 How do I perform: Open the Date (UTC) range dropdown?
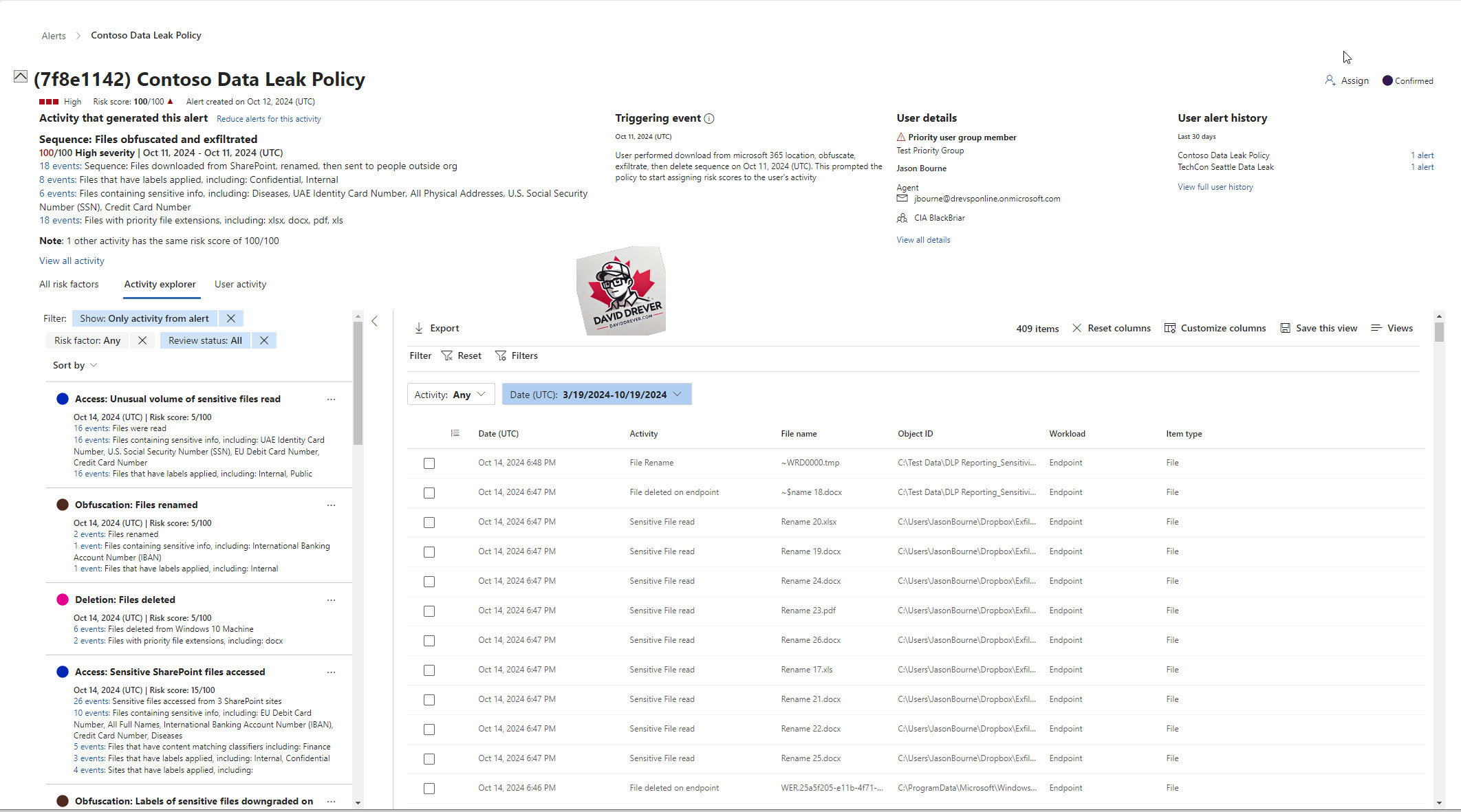(x=596, y=395)
